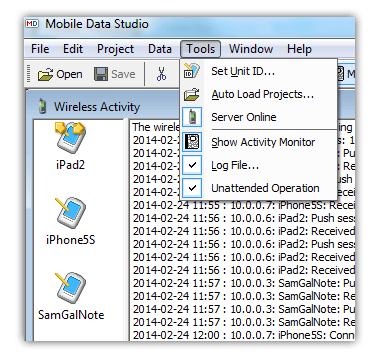Toggle Server Online in Tools menu

pyautogui.click(x=259, y=117)
